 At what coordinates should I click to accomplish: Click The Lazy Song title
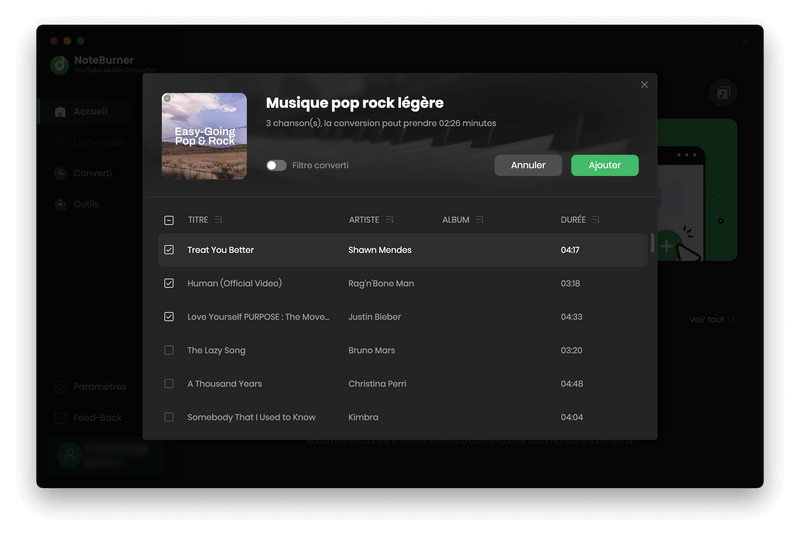[216, 350]
